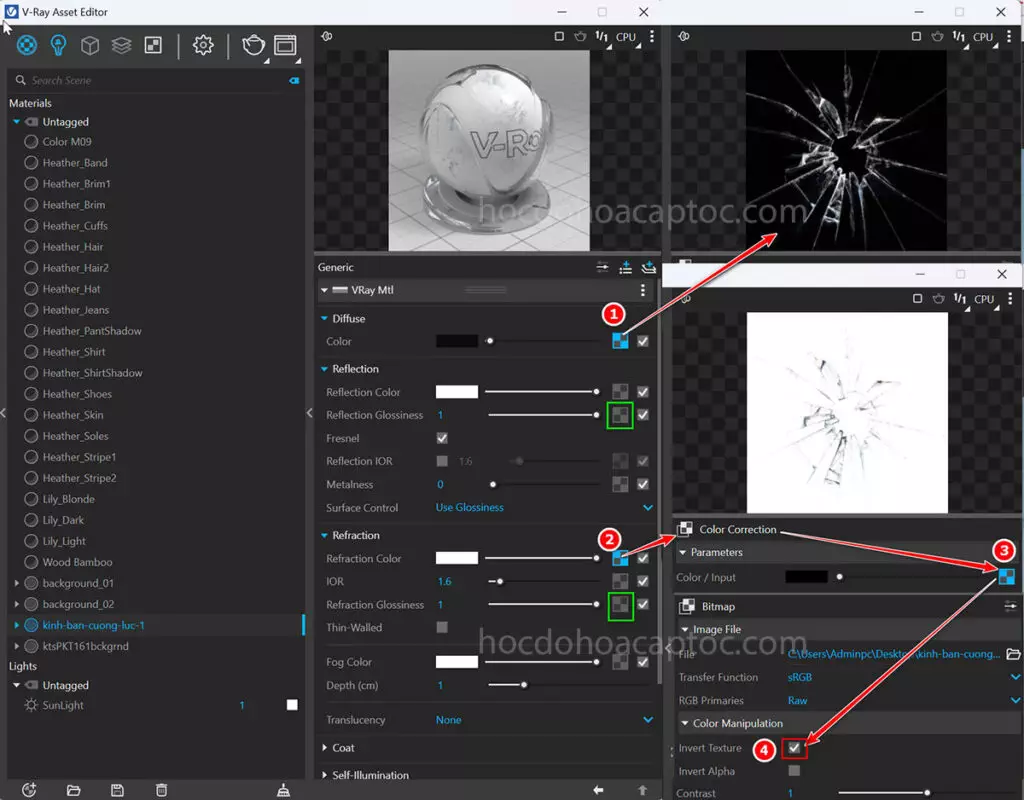Open the frame buffer window icon

[283, 45]
